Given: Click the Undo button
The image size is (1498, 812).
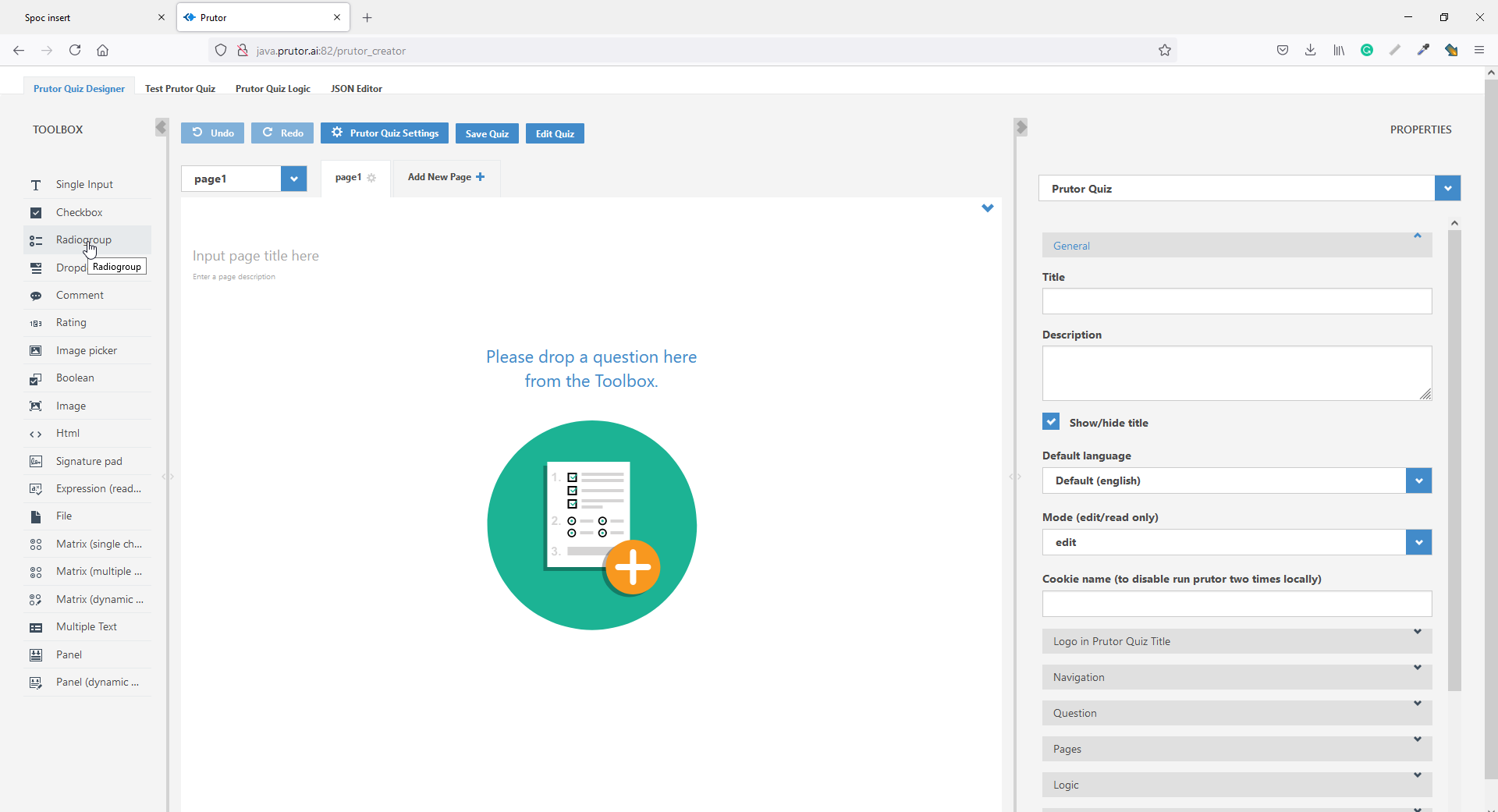Looking at the screenshot, I should tap(212, 133).
